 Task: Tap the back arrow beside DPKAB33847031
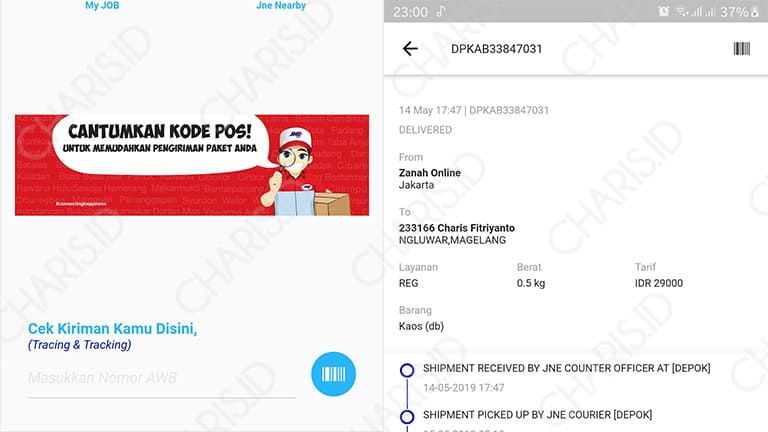(410, 48)
